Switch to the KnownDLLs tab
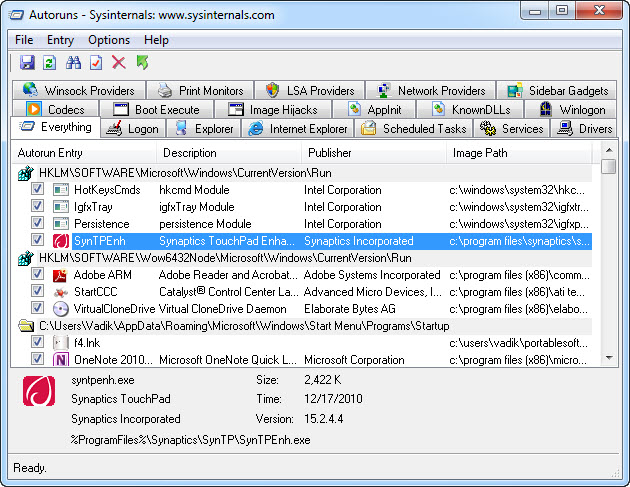This screenshot has width=630, height=487. (x=470, y=110)
